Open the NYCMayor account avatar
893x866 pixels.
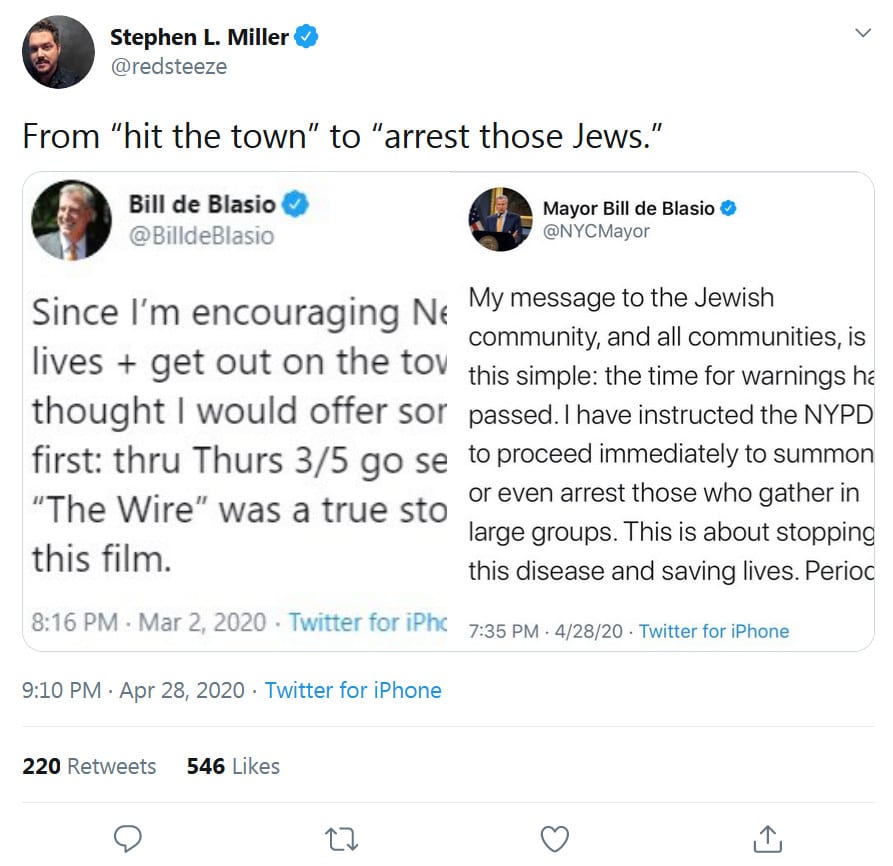click(x=500, y=219)
